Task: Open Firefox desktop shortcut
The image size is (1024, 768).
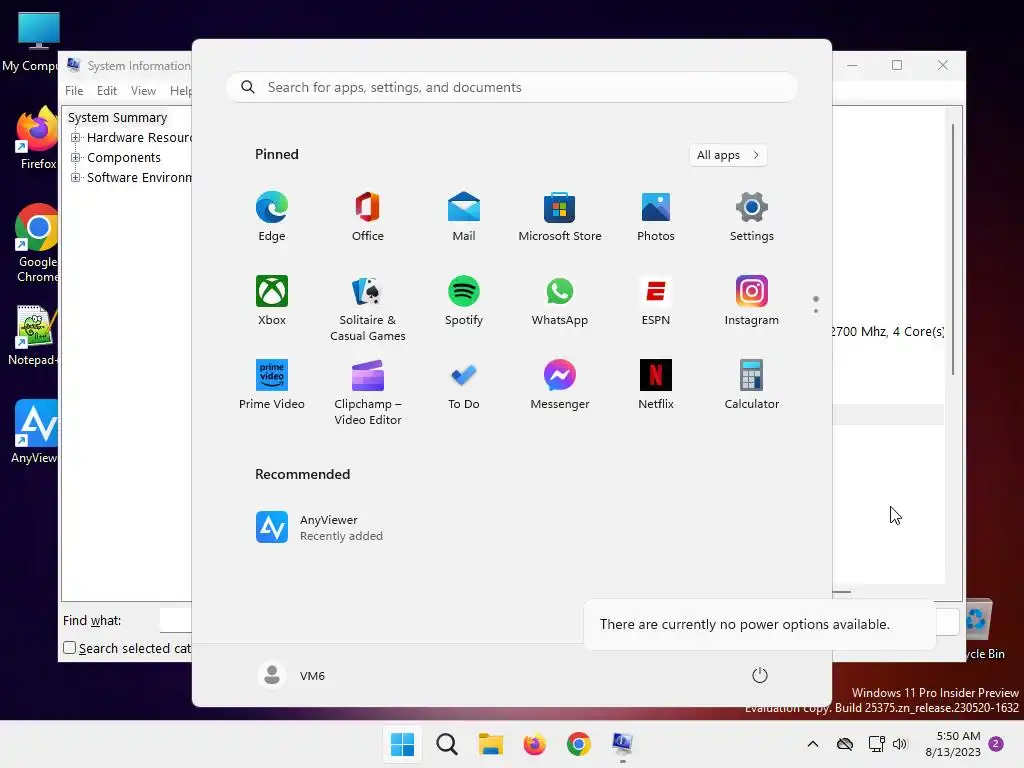Action: click(x=37, y=138)
